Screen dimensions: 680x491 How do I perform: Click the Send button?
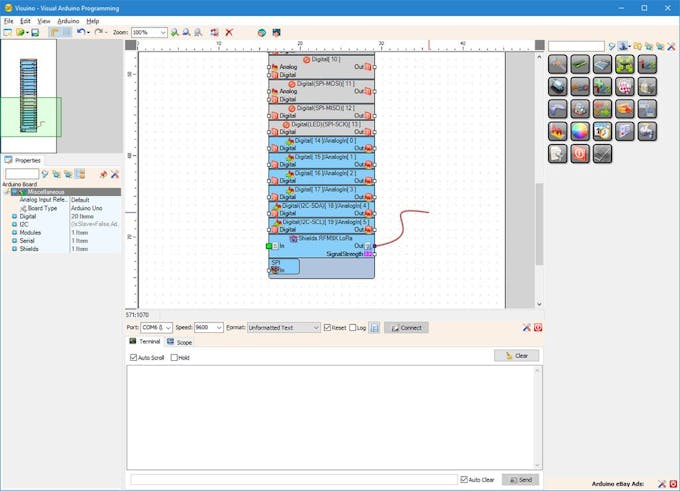pyautogui.click(x=520, y=480)
